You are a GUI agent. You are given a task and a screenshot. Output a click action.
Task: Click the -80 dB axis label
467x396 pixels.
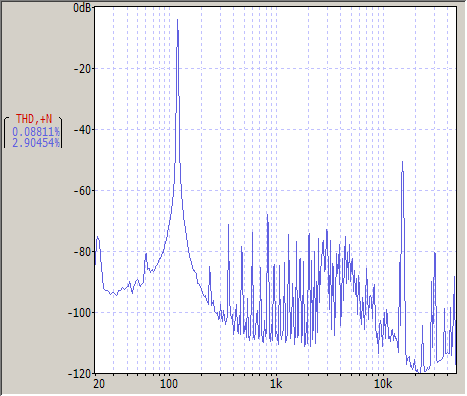pos(82,252)
